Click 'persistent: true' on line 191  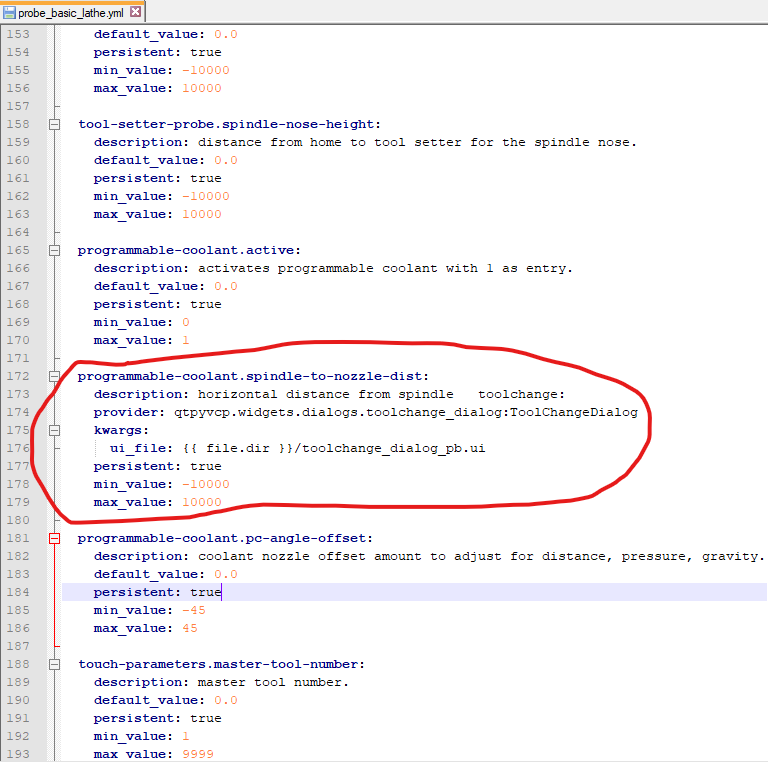click(158, 718)
